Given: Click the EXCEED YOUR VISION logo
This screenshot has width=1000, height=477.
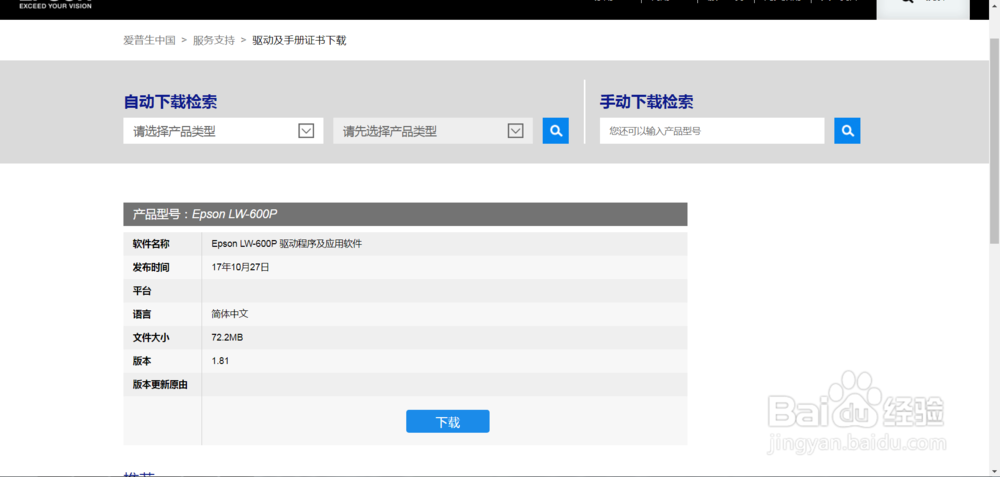Looking at the screenshot, I should (55, 5).
